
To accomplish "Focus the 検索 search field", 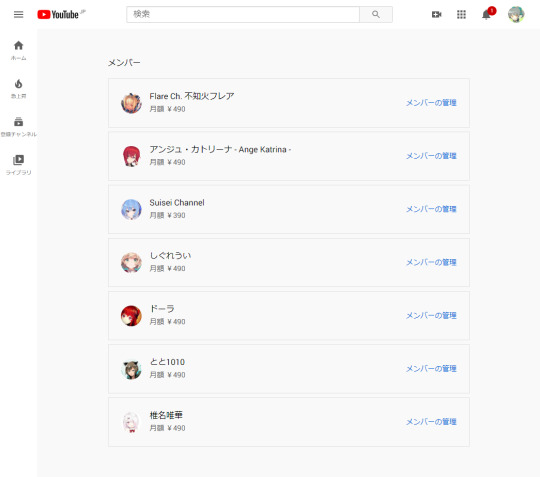I will pos(243,14).
